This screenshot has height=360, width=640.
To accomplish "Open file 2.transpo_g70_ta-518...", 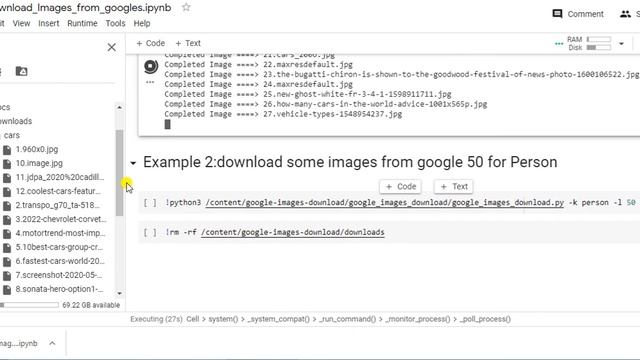I will tap(58, 205).
